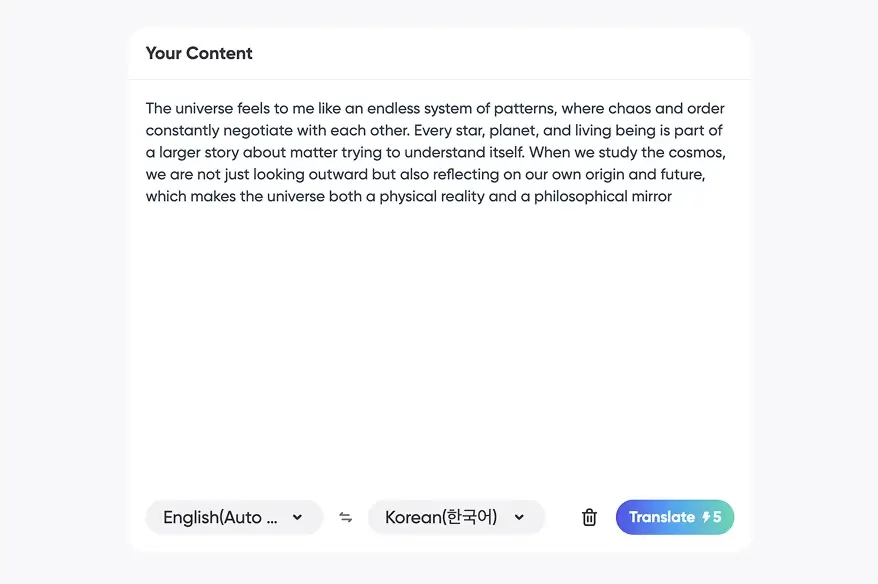The width and height of the screenshot is (878, 584).
Task: Click the "Your Content" heading
Action: [x=199, y=53]
